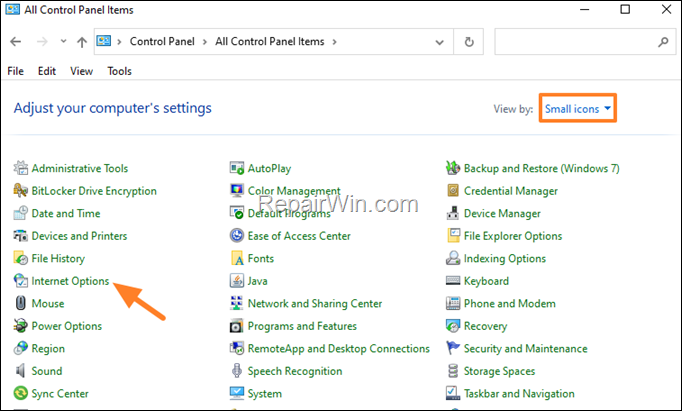Image resolution: width=682 pixels, height=411 pixels.
Task: Open the Color Management icon
Action: pos(237,190)
